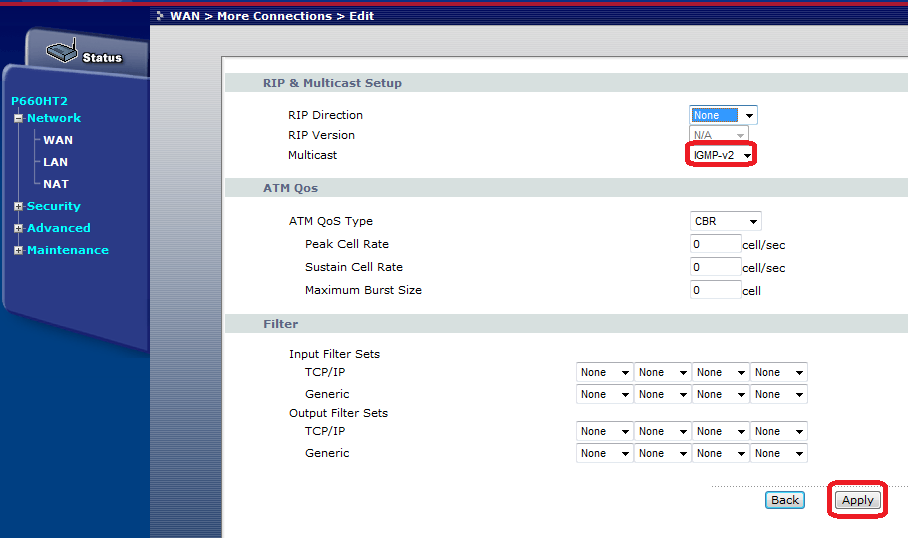Screen dimensions: 908x538
Task: Open second Input Generic filter dropdown
Action: pyautogui.click(x=662, y=394)
